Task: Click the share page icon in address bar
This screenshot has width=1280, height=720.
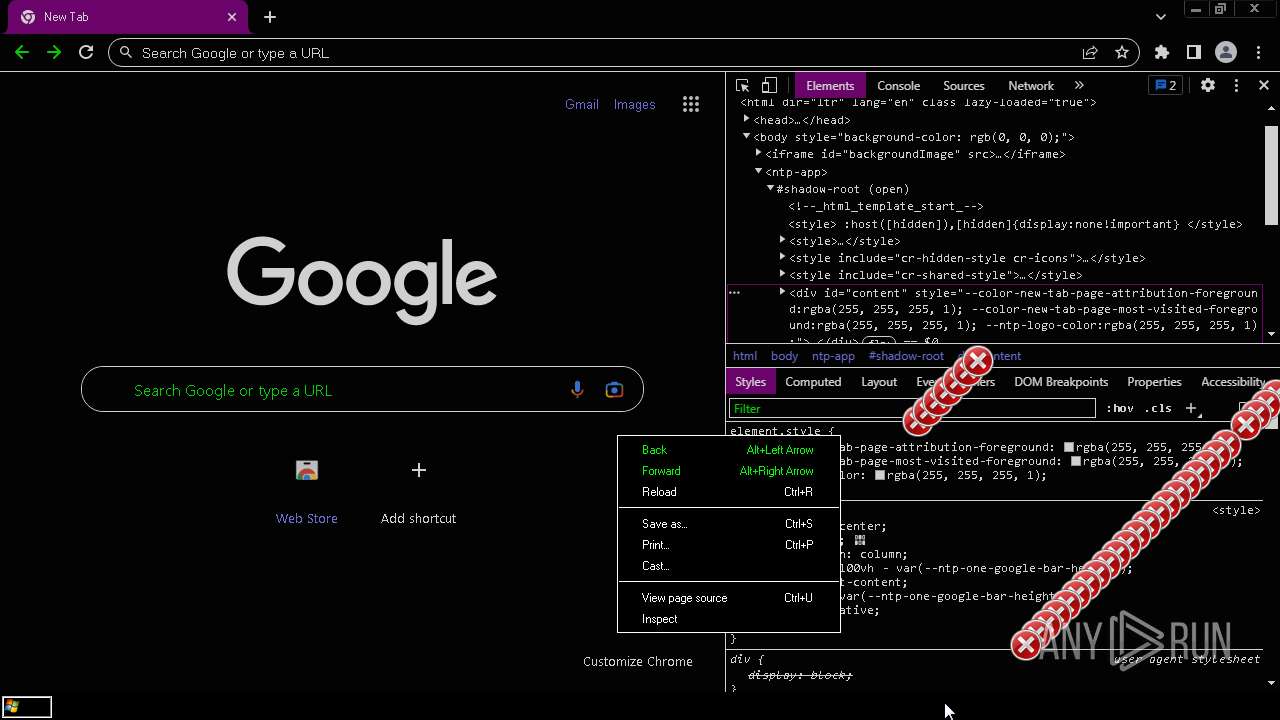Action: [1090, 53]
